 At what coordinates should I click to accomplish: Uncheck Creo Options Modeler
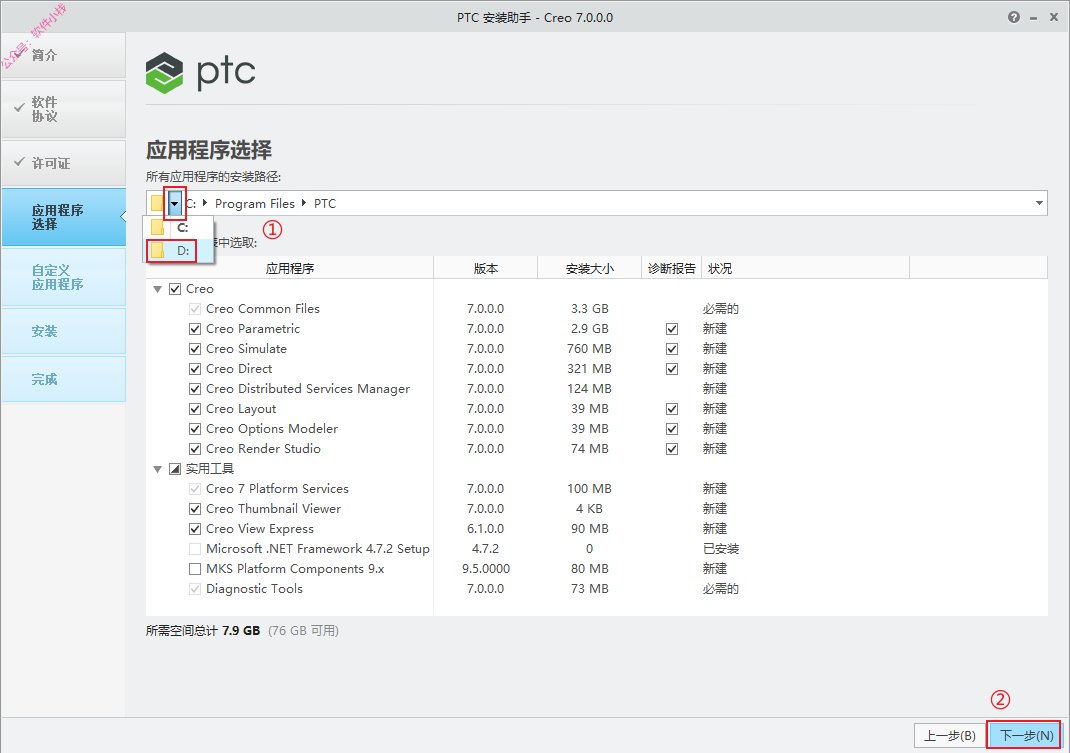click(x=194, y=429)
